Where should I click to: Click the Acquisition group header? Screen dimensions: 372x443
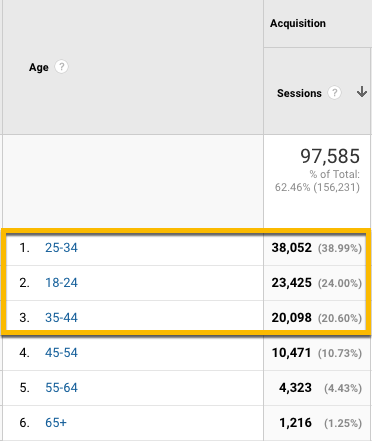tap(298, 23)
